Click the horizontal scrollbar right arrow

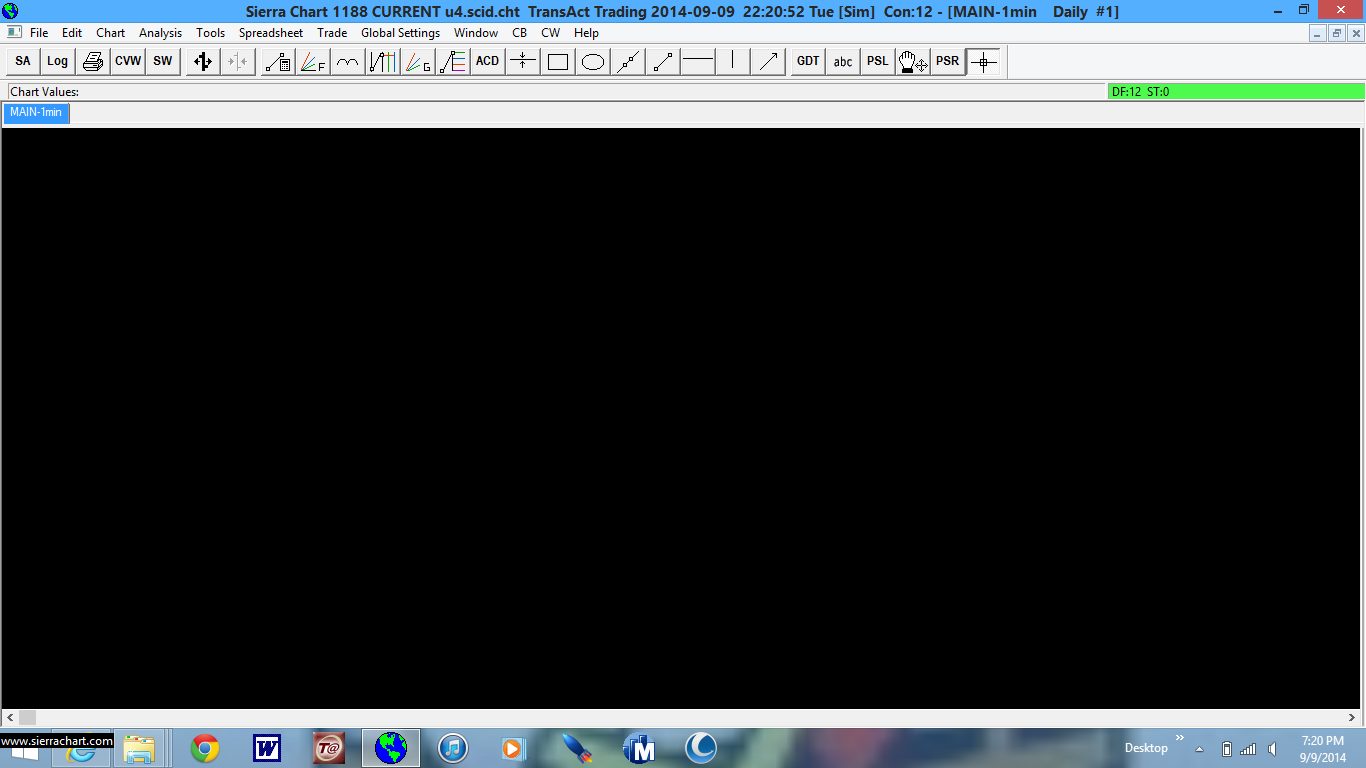1353,717
